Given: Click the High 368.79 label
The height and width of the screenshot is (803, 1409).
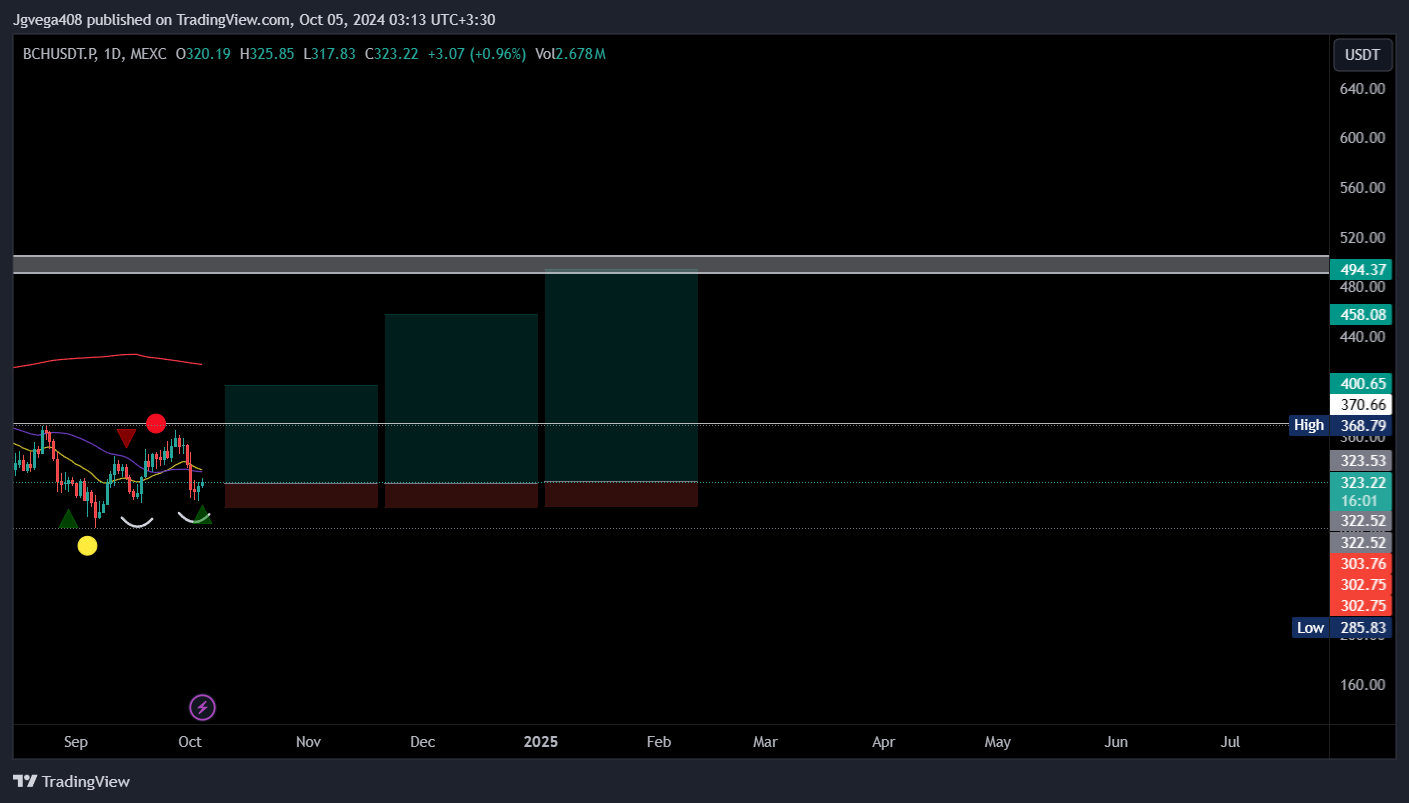Looking at the screenshot, I should pyautogui.click(x=1341, y=425).
